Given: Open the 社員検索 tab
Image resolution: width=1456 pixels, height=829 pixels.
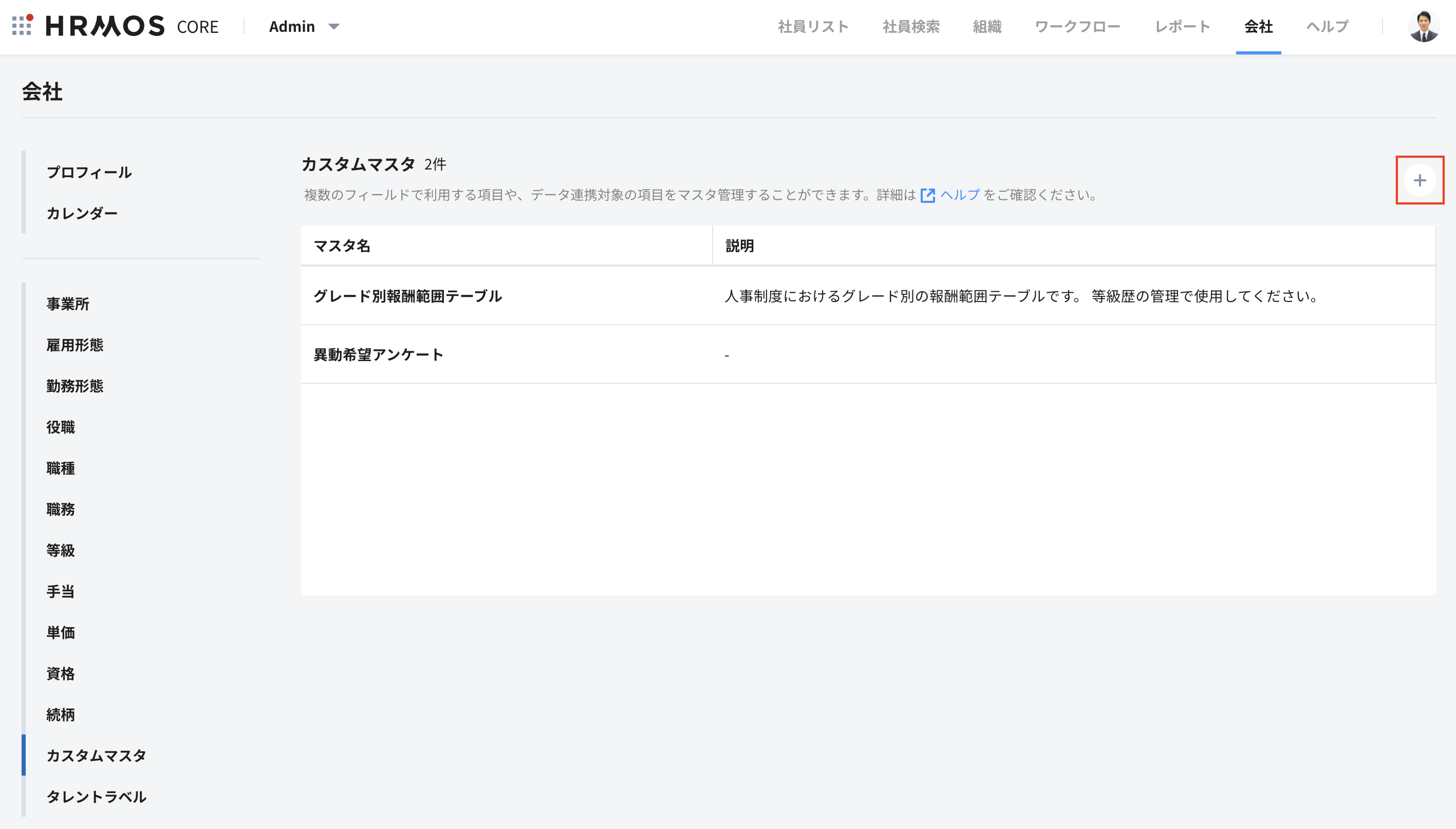Looking at the screenshot, I should coord(910,27).
